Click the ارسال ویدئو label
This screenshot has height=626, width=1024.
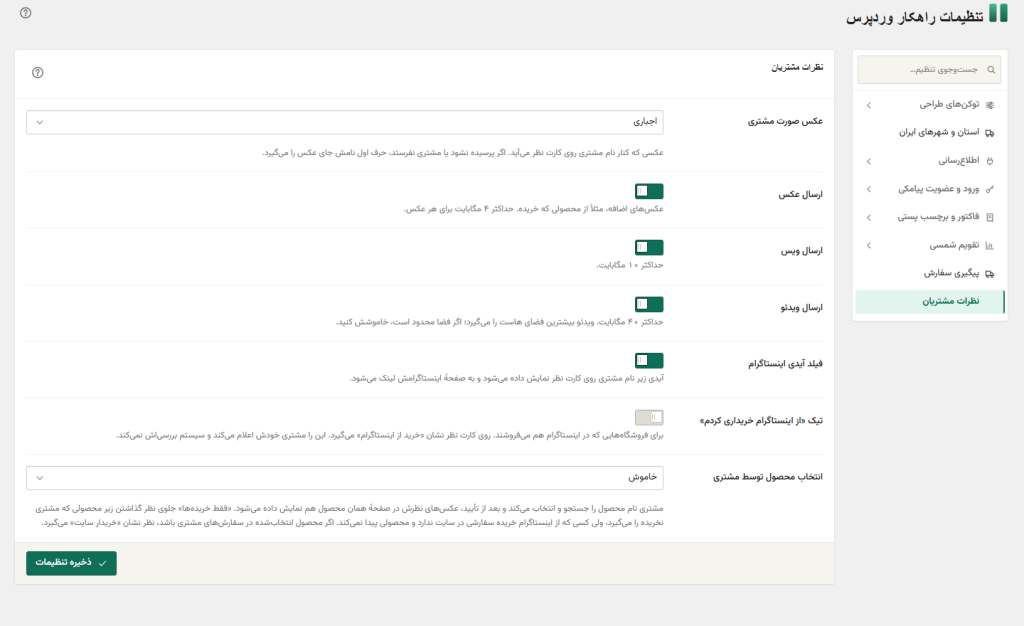[x=801, y=307]
